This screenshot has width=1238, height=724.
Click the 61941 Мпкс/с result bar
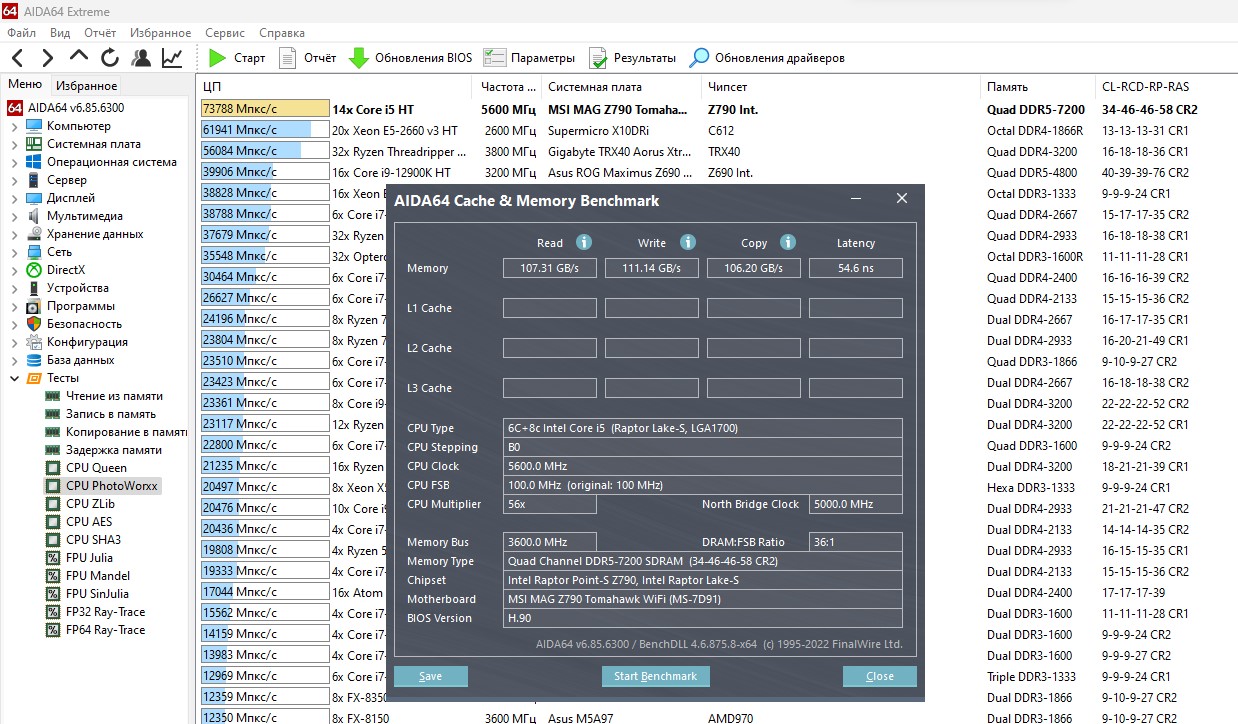(x=265, y=130)
